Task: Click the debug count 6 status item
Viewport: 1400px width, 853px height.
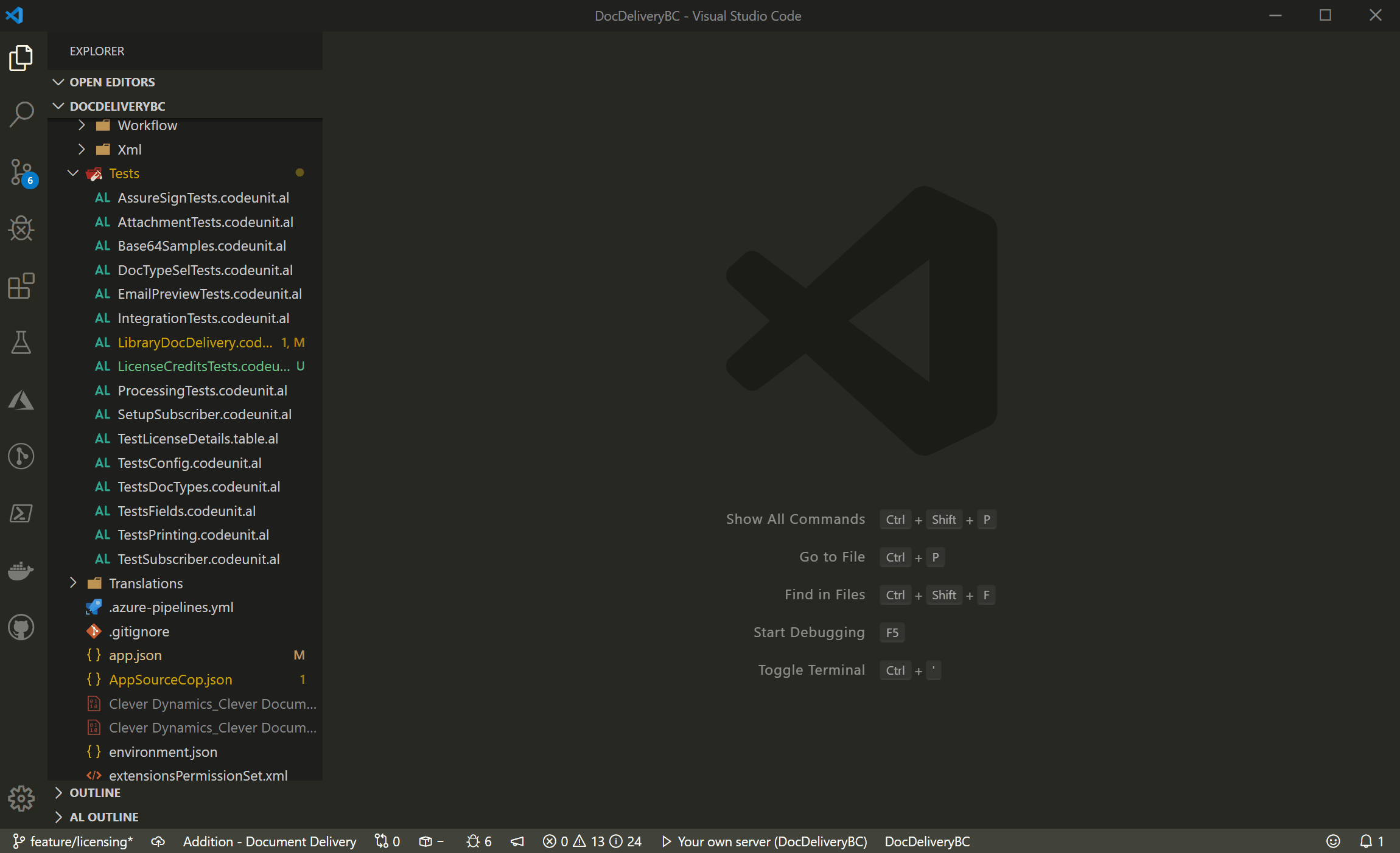Action: click(479, 841)
